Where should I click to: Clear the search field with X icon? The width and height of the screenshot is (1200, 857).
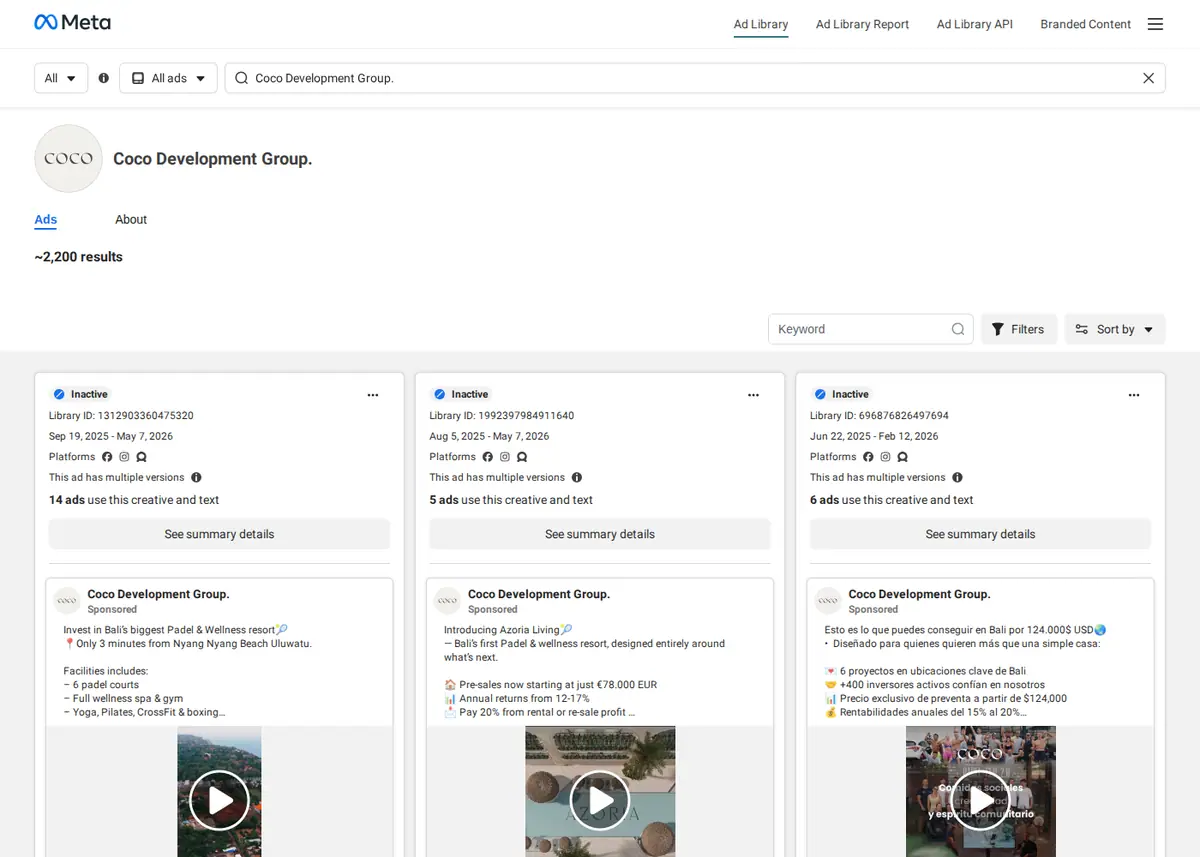click(1148, 78)
